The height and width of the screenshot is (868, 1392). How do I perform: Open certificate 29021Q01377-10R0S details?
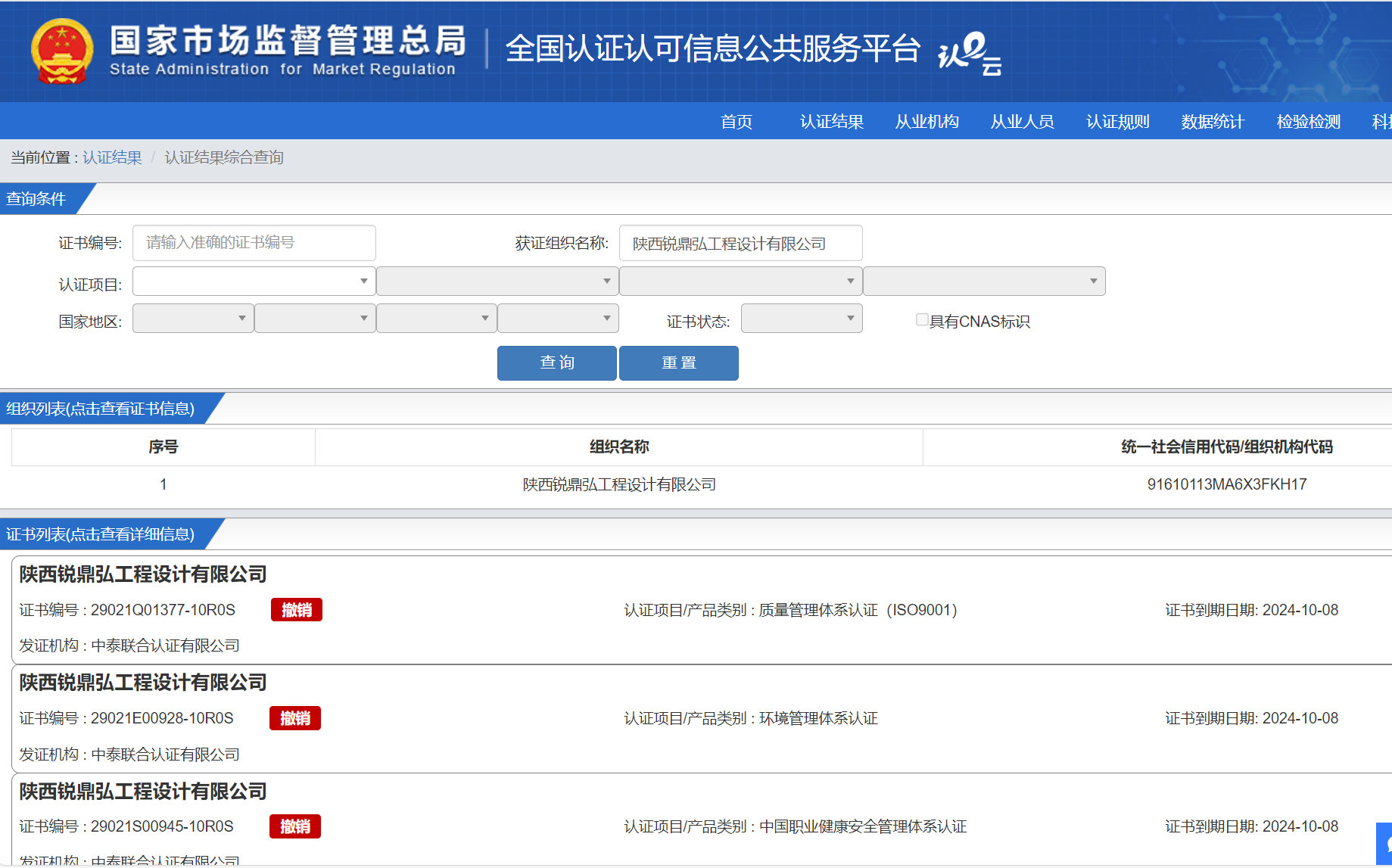point(163,610)
